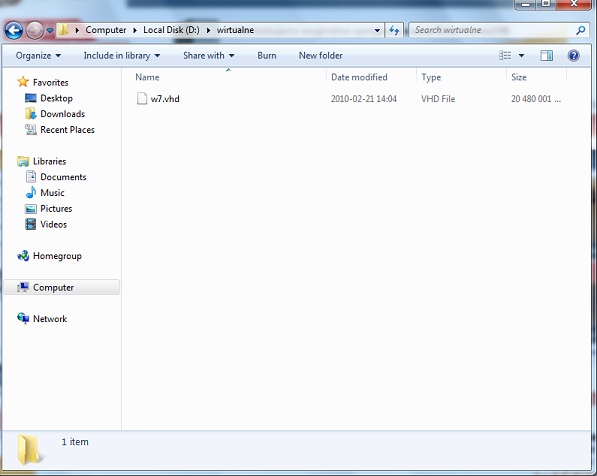This screenshot has width=597, height=476.
Task: Open the address bar history dropdown
Action: [377, 30]
